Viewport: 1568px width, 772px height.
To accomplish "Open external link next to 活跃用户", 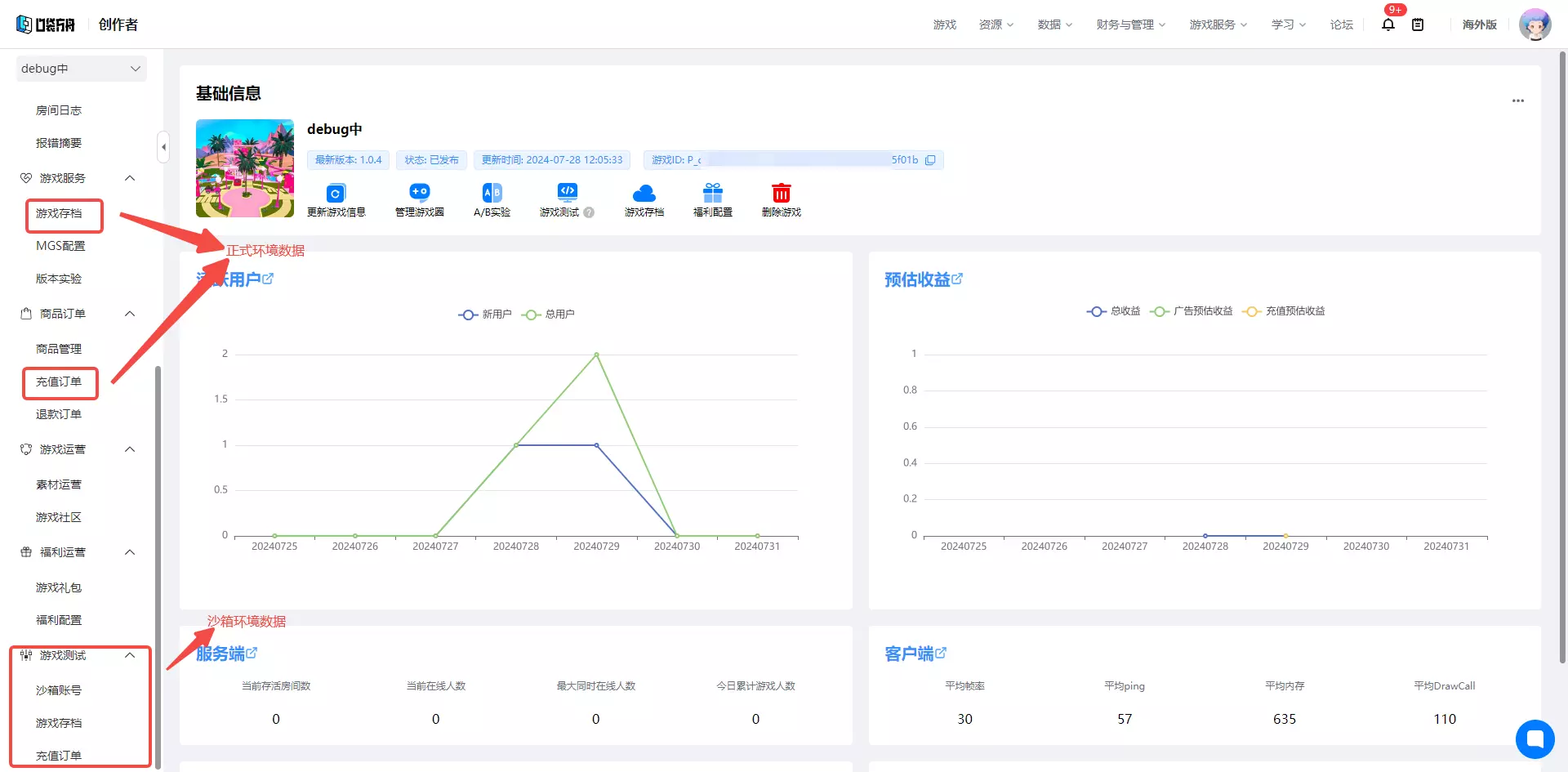I will (268, 279).
